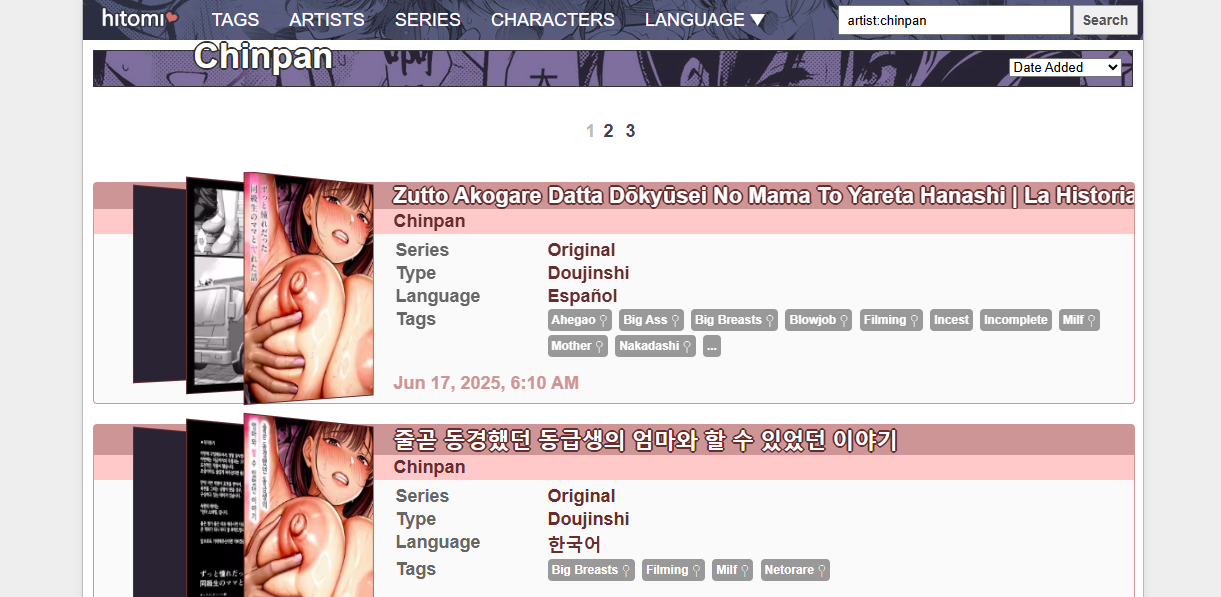Click the Nakadashi tag
This screenshot has height=597, width=1221.
click(655, 346)
